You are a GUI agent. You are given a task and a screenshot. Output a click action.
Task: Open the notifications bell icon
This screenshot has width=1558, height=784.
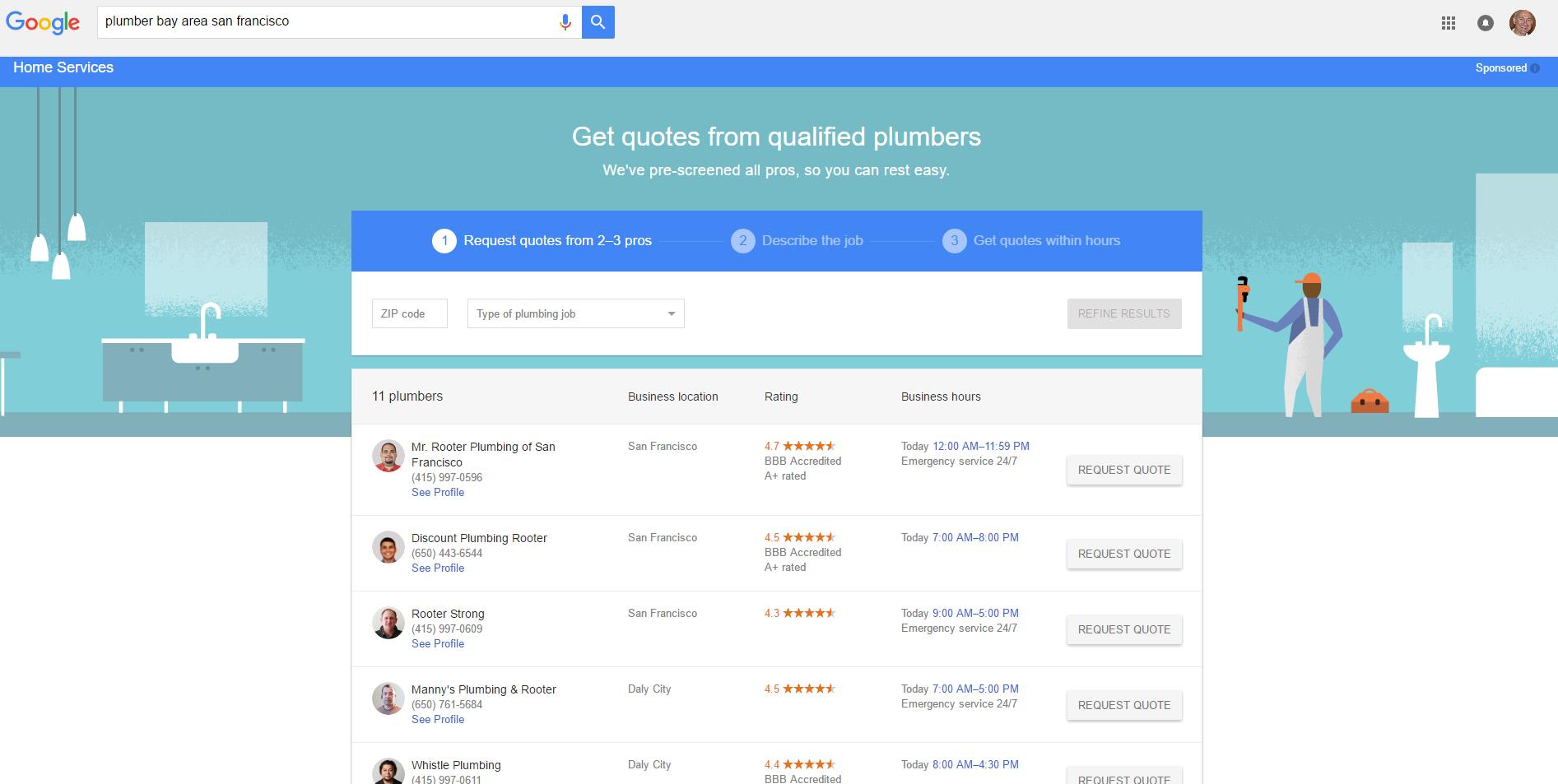coord(1486,23)
